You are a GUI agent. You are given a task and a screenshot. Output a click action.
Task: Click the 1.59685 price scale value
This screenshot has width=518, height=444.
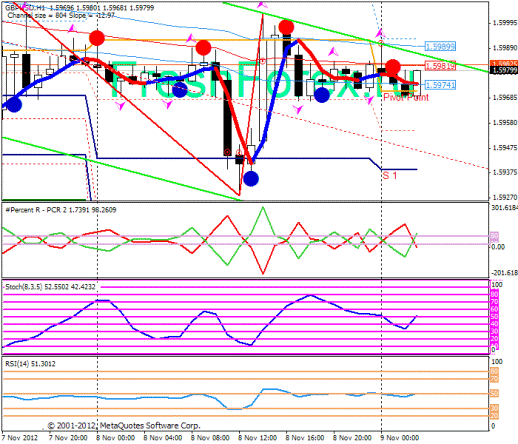pyautogui.click(x=505, y=98)
